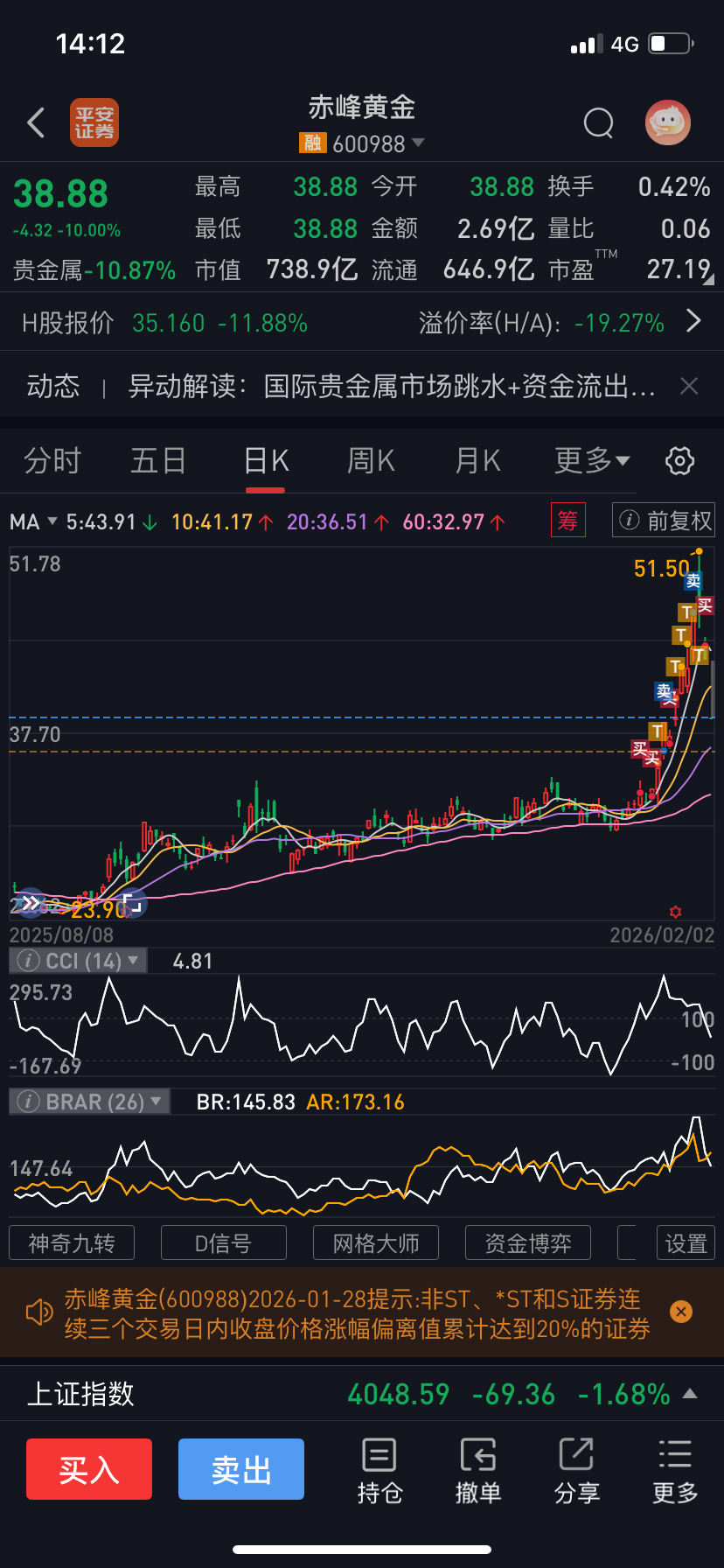Select 网格大师 indicator button

click(x=376, y=1242)
